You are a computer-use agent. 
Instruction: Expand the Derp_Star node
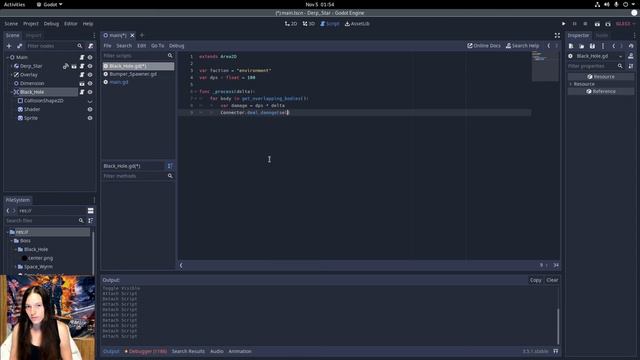[11, 66]
